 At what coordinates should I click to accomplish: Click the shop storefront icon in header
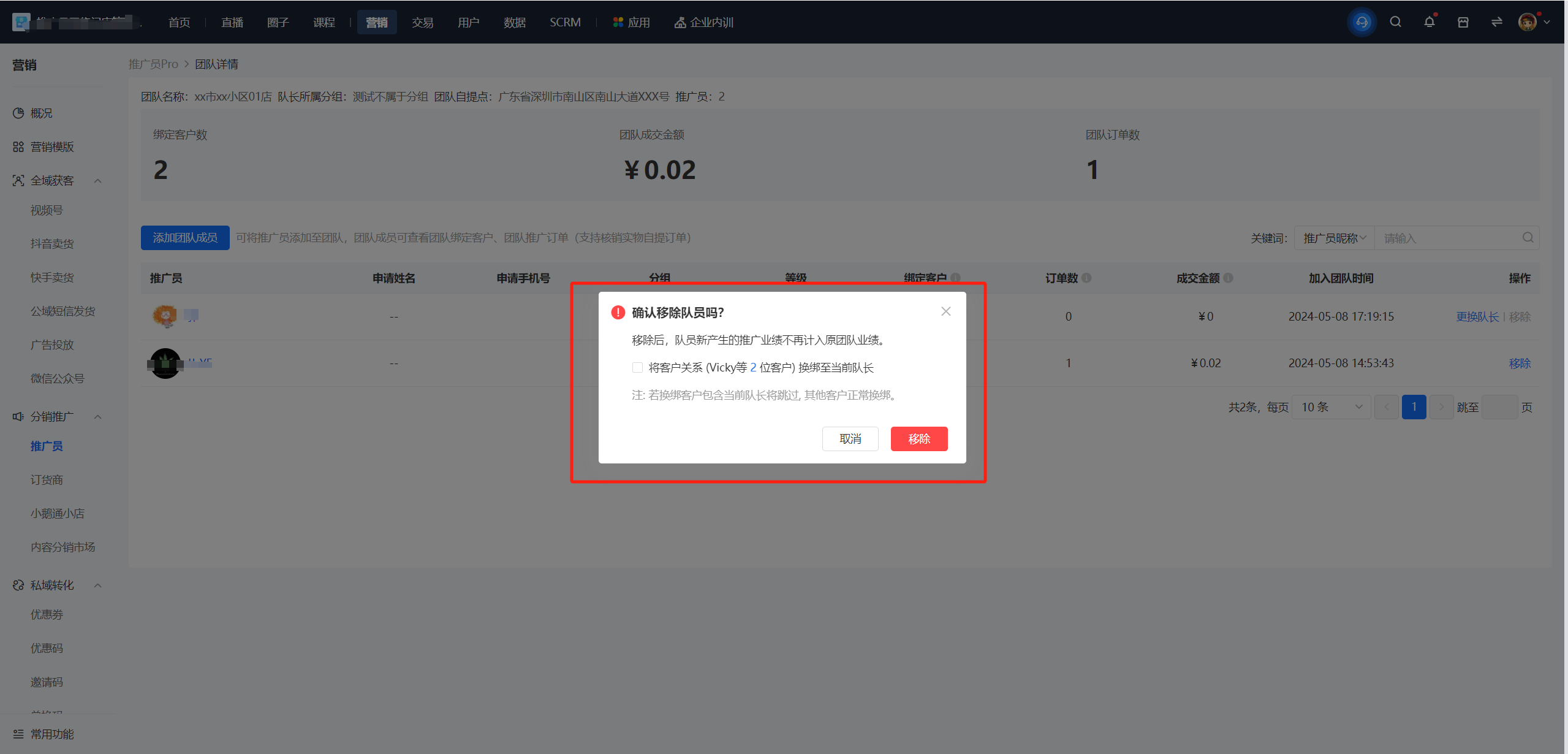(1463, 22)
